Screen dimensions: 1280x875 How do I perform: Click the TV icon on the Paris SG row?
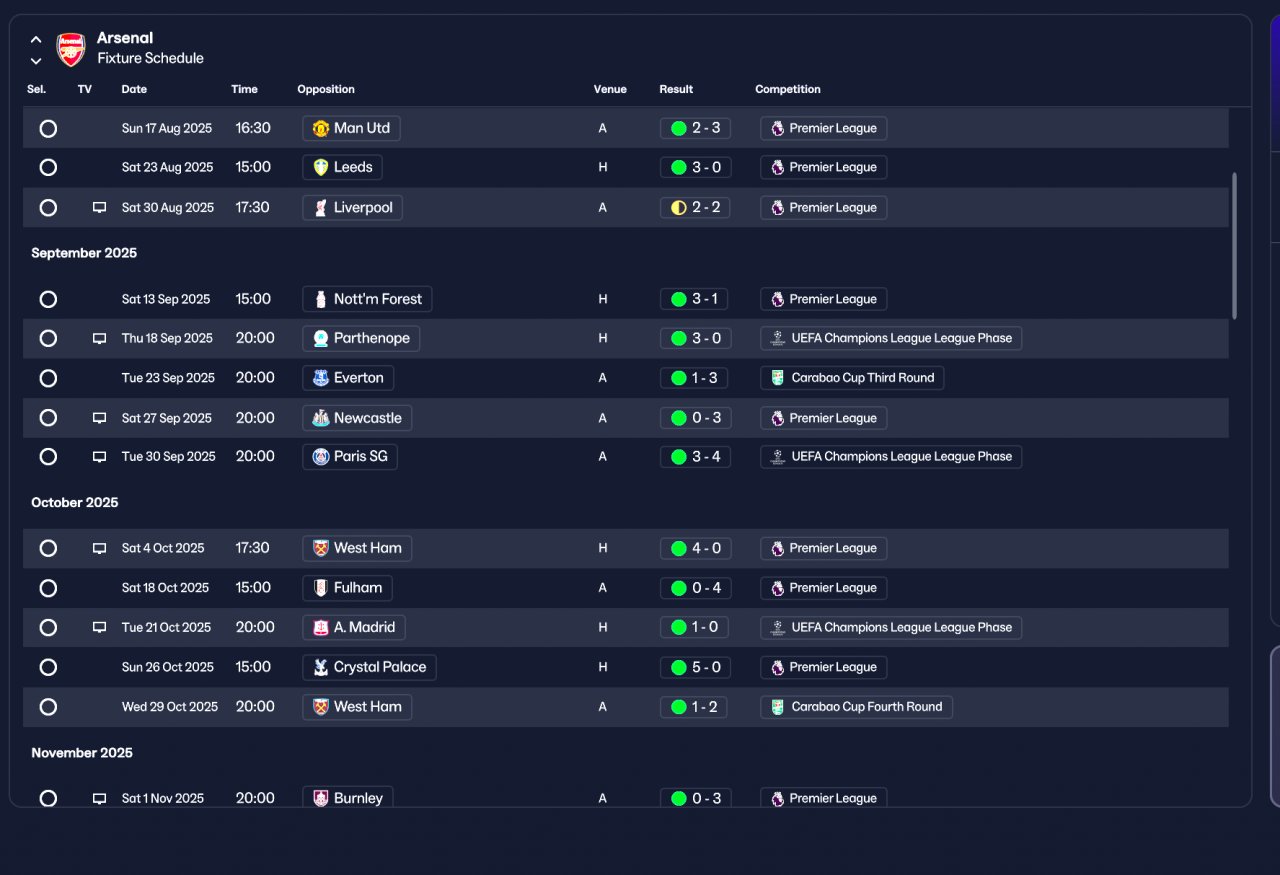tap(99, 457)
